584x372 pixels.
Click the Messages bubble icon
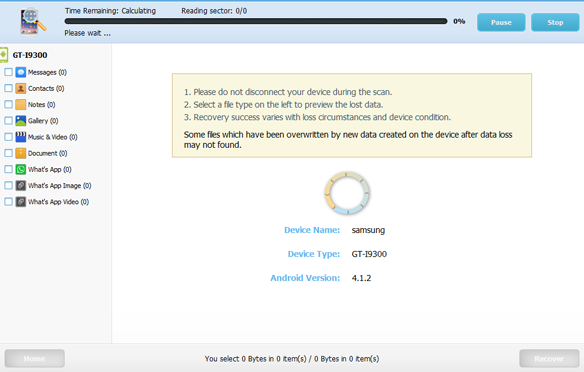(21, 72)
